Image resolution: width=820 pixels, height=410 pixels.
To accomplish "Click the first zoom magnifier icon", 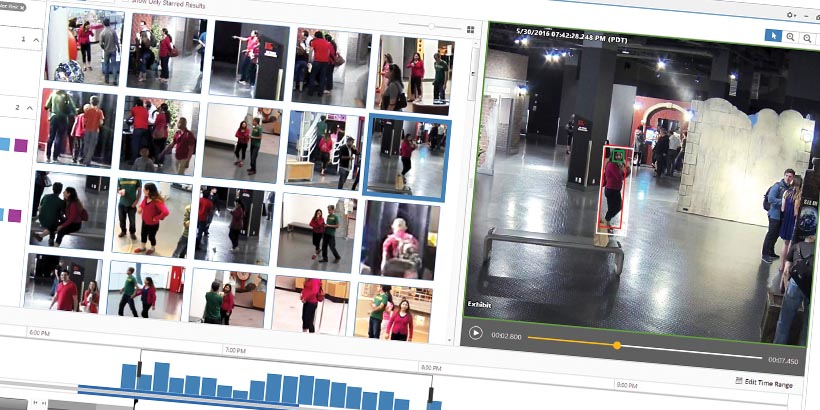I will tap(790, 37).
